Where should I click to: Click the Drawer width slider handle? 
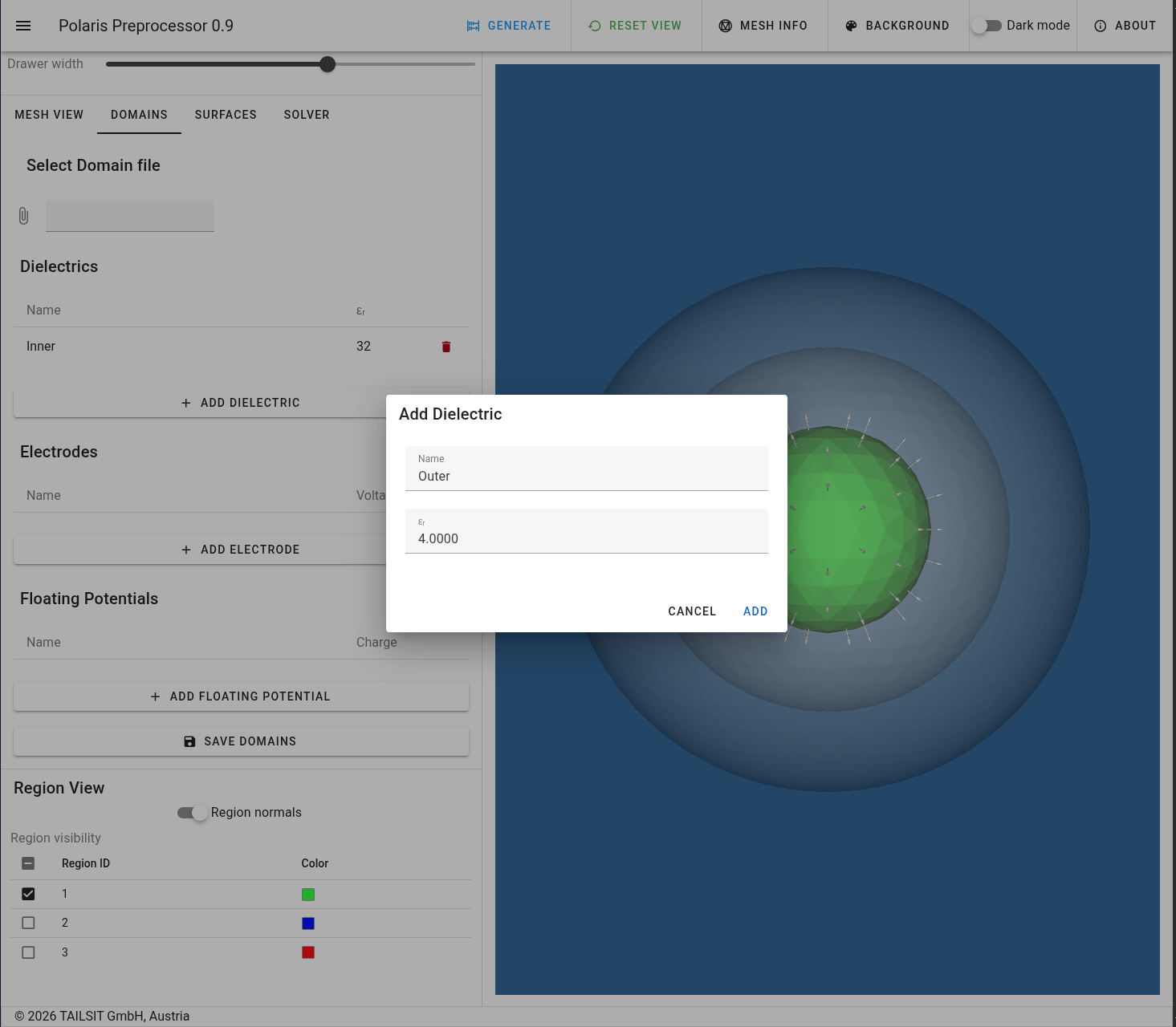coord(328,64)
